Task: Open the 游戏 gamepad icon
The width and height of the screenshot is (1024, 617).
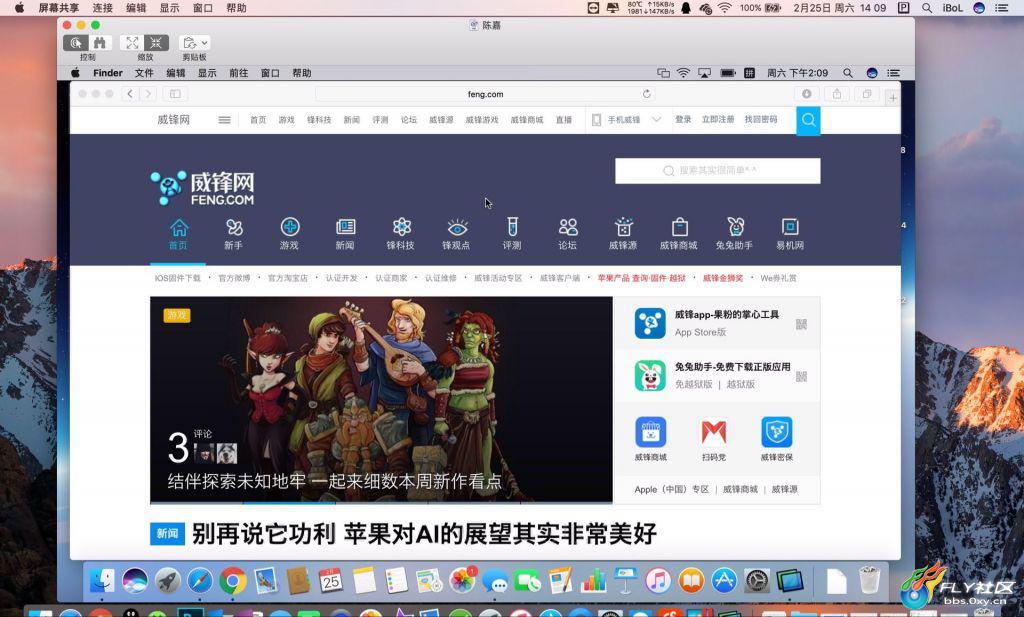Action: tap(289, 234)
